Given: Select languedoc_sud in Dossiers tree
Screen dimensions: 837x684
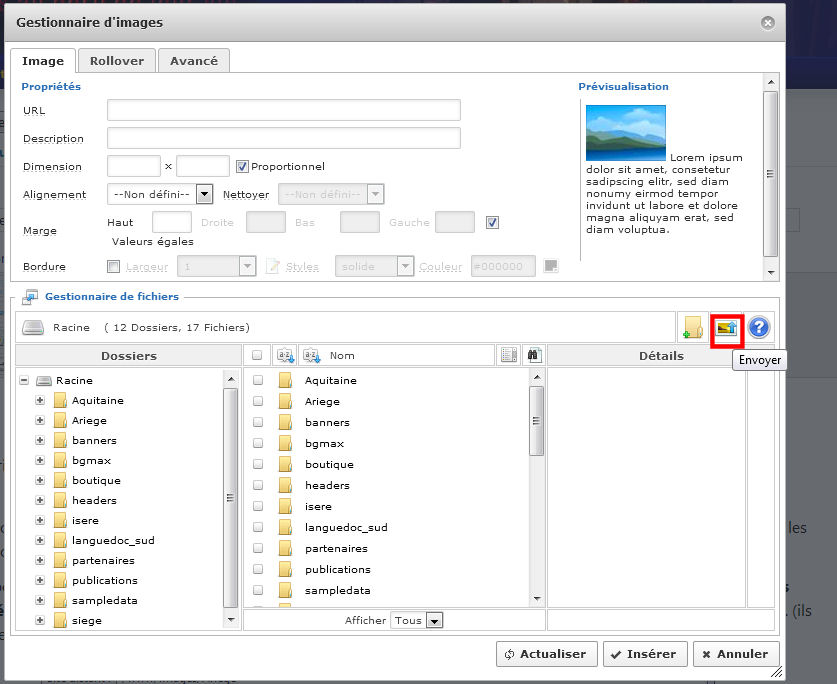Looking at the screenshot, I should pyautogui.click(x=113, y=540).
